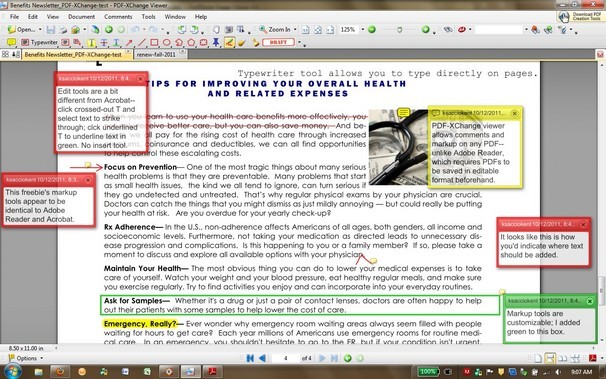Click the Adobe PDF taskbar icon

tap(212, 371)
